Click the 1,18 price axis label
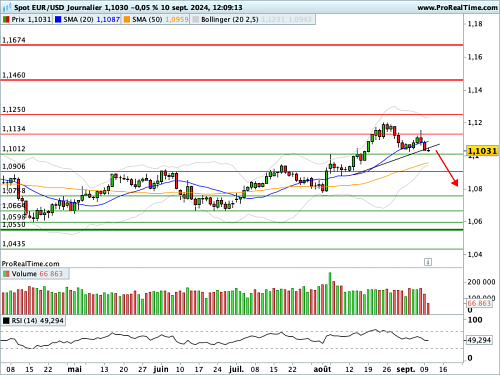 click(x=475, y=24)
